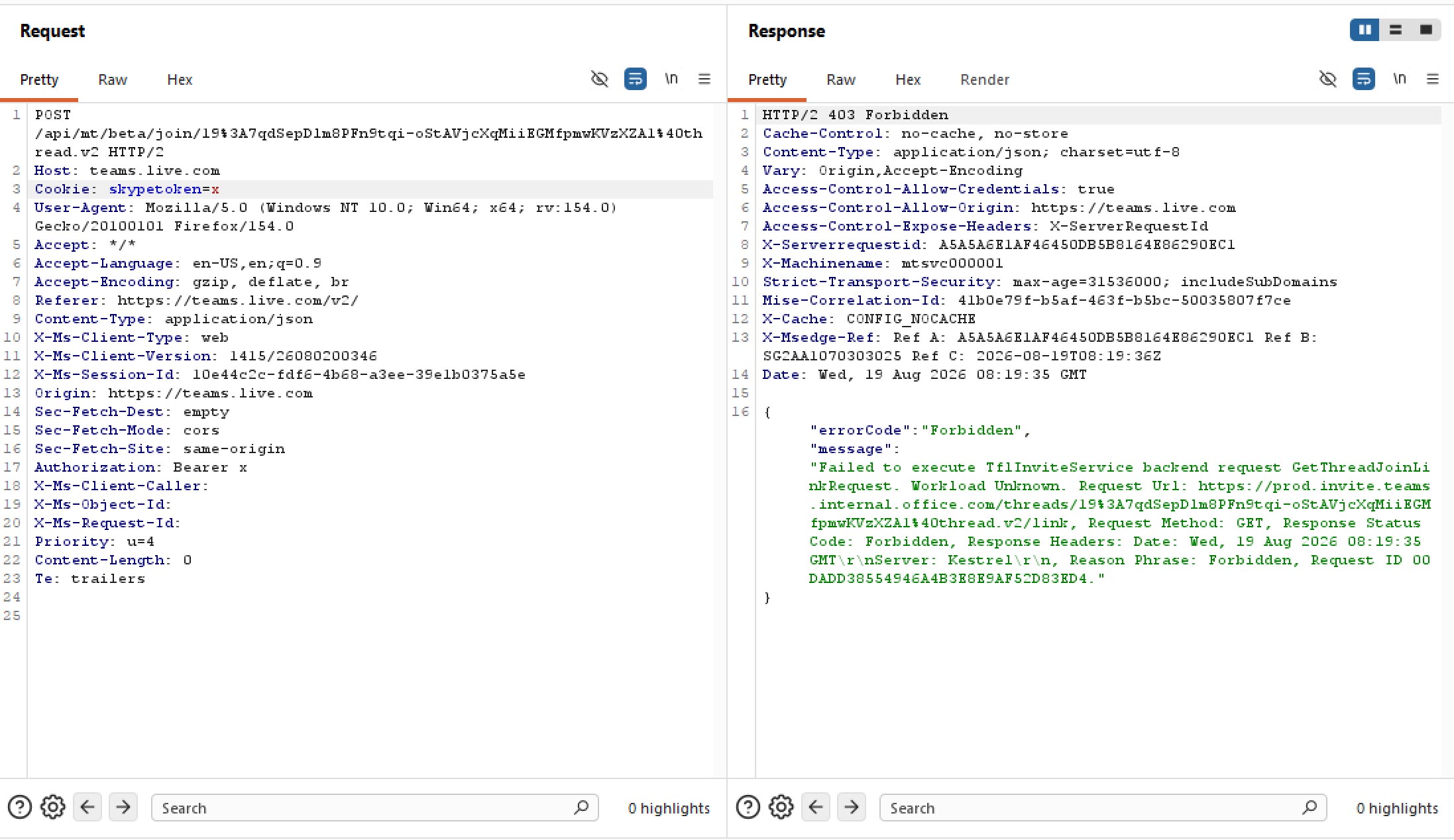Click 'X-Ms-Client-Version' request header
The image size is (1454, 840).
pos(205,356)
